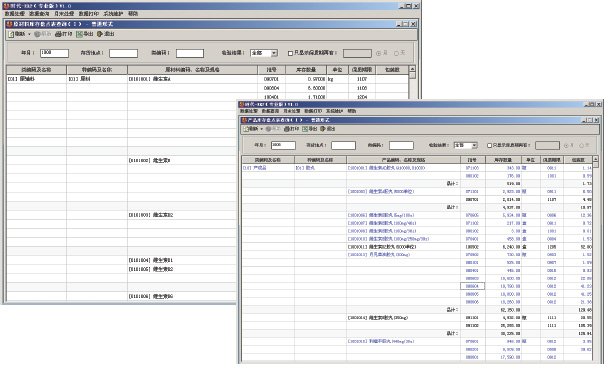Click greyed second toolbar icon in back window

click(x=37, y=34)
